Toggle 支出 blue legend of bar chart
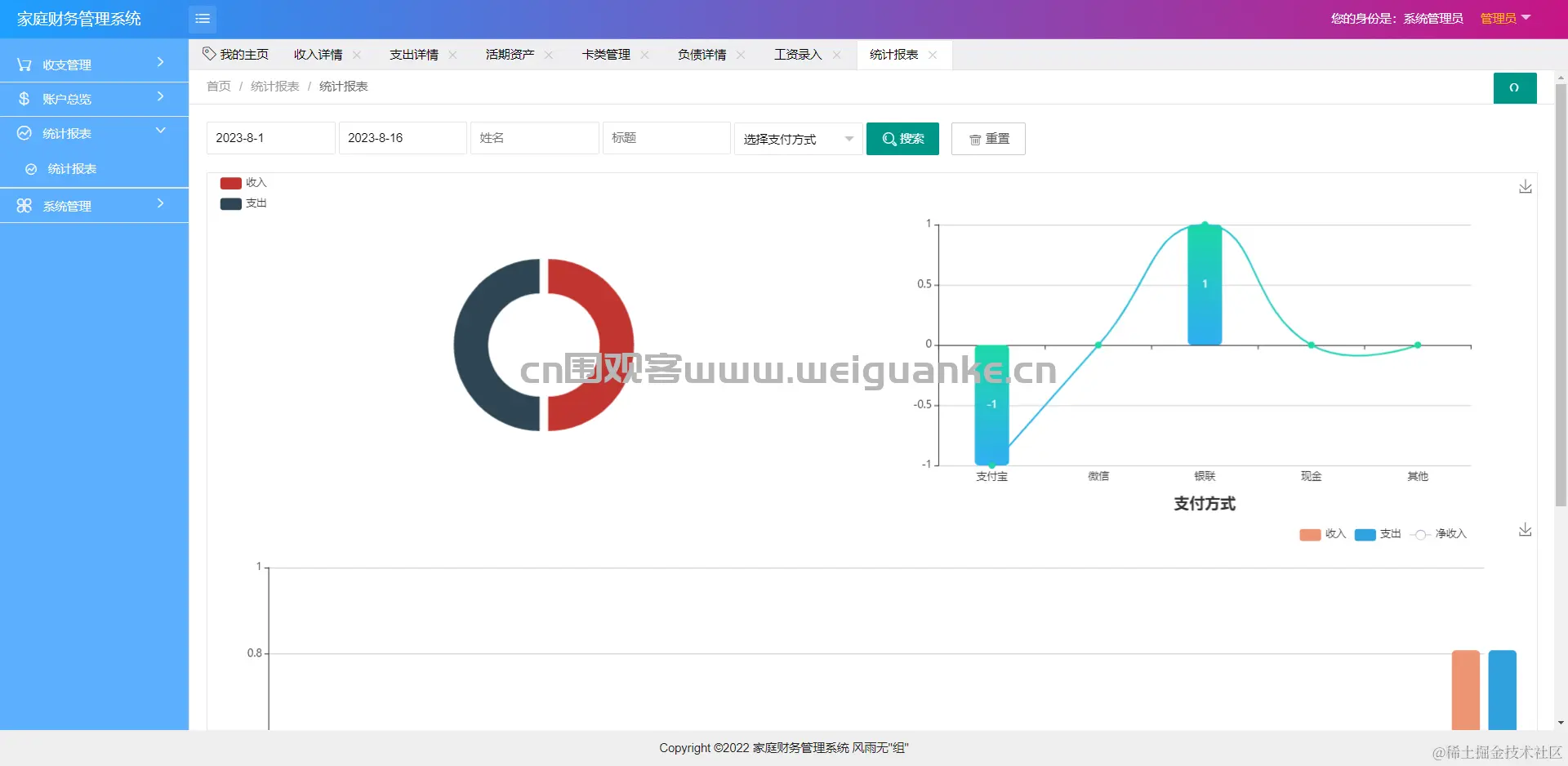 click(1378, 534)
